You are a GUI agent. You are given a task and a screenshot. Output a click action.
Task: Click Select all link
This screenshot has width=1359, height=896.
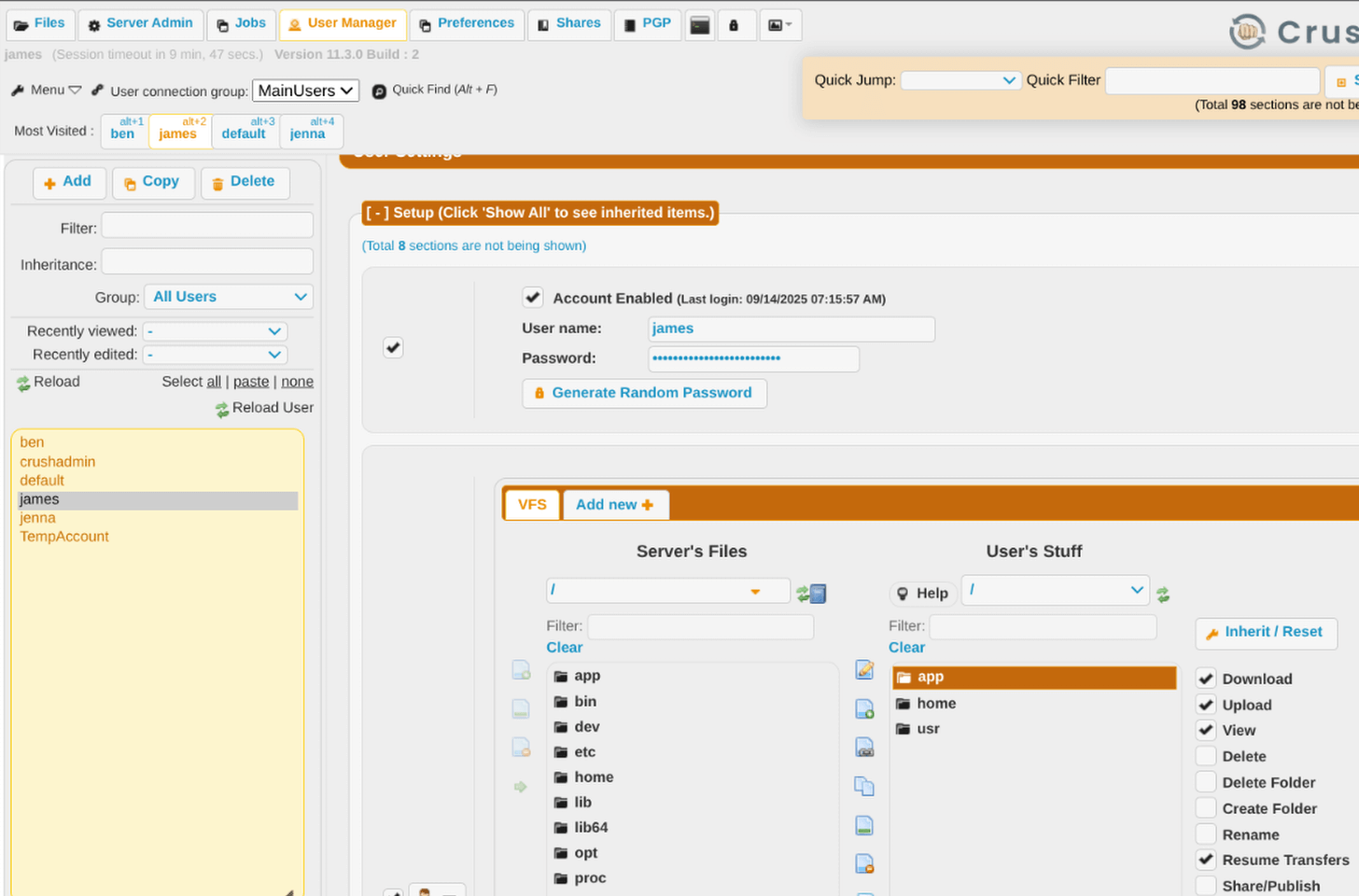[214, 382]
